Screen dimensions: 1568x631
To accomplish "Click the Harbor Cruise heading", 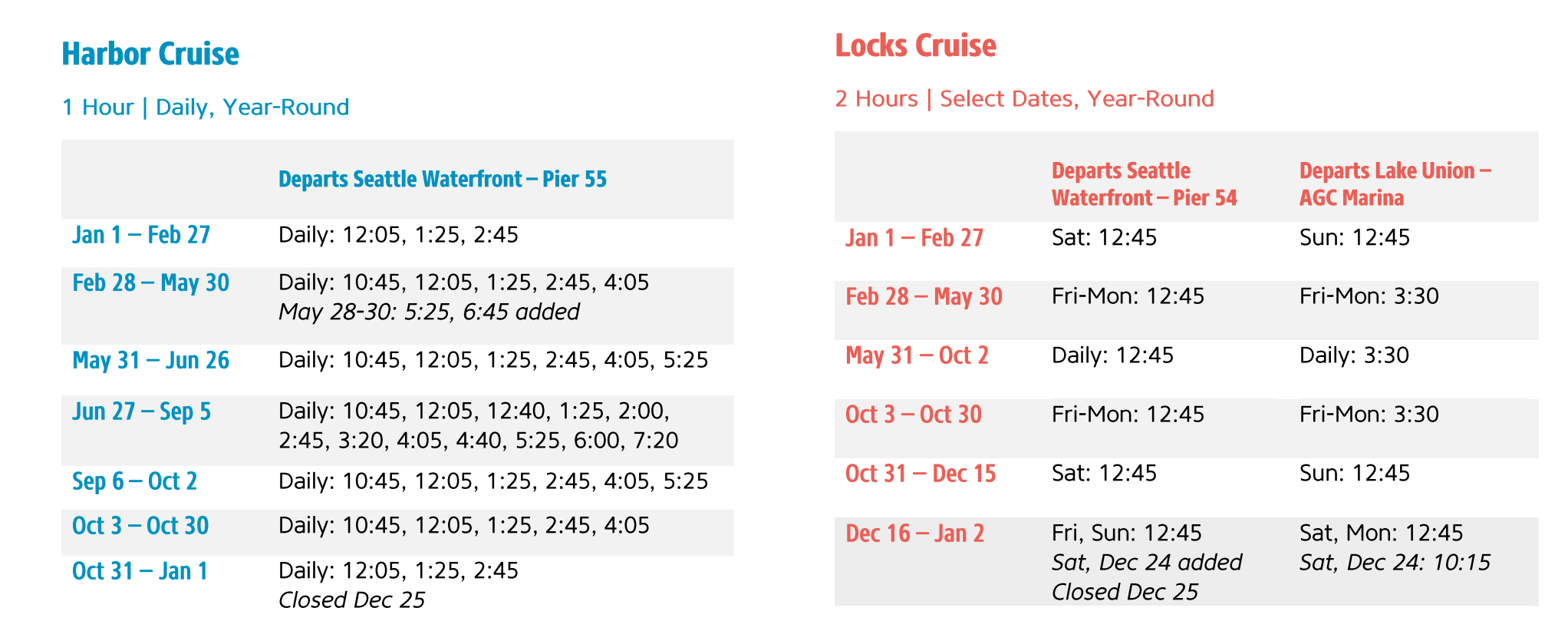I will pos(150,55).
